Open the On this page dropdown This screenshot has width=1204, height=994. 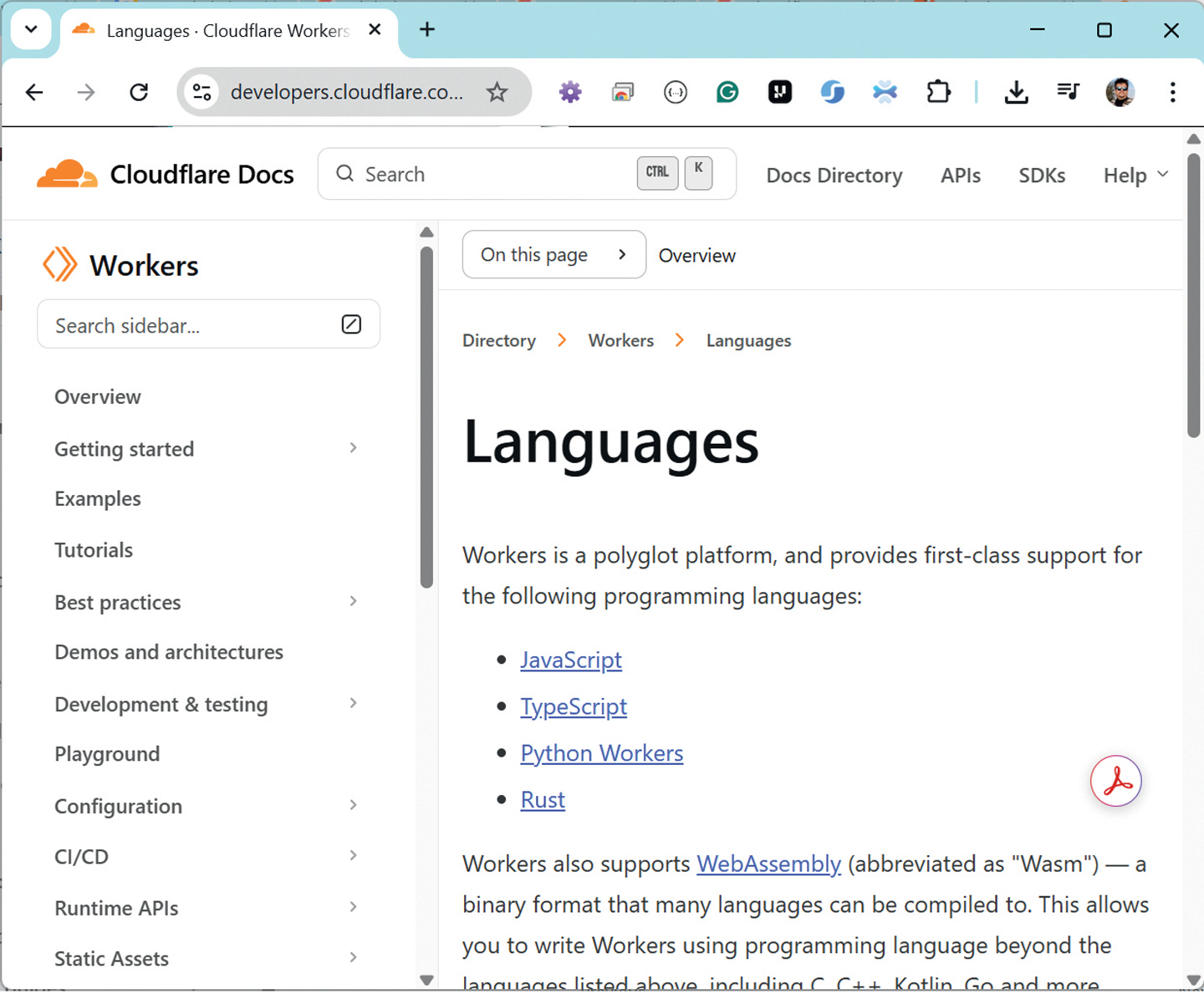coord(554,254)
